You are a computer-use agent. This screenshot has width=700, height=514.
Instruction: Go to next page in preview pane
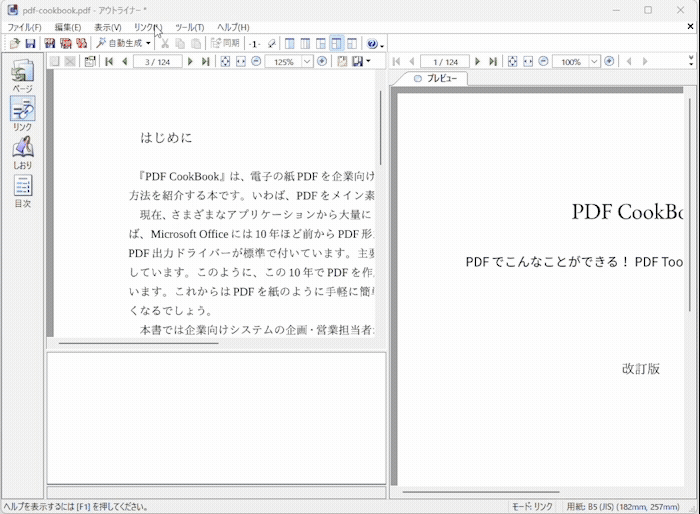(477, 62)
